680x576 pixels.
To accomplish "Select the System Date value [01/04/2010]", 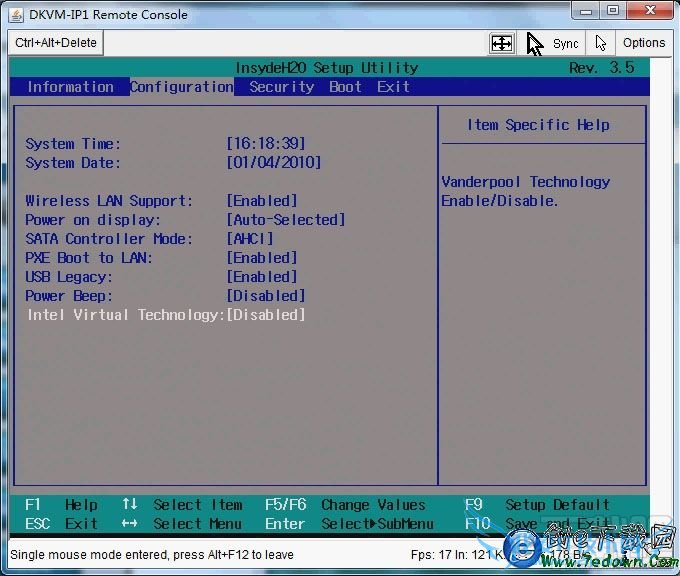I will [x=274, y=162].
